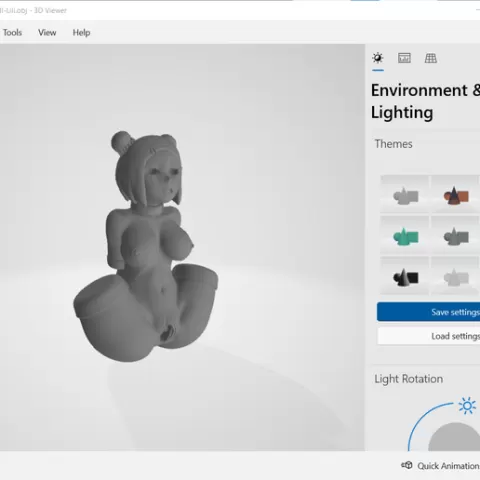The image size is (480, 480).
Task: Select the pale white lighting theme
Action: 455,276
